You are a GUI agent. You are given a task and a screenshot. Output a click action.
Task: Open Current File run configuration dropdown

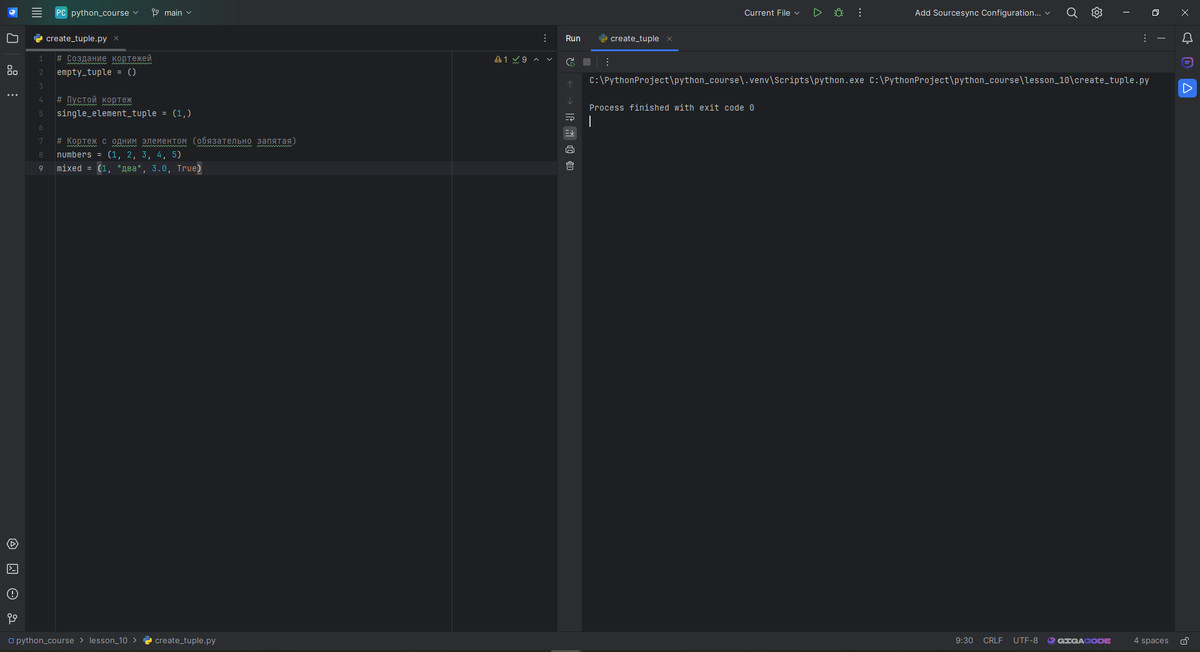[x=772, y=13]
